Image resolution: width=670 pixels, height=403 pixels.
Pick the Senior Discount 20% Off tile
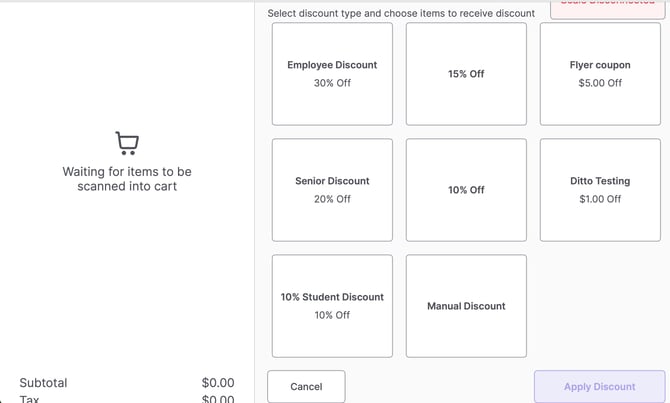(332, 190)
